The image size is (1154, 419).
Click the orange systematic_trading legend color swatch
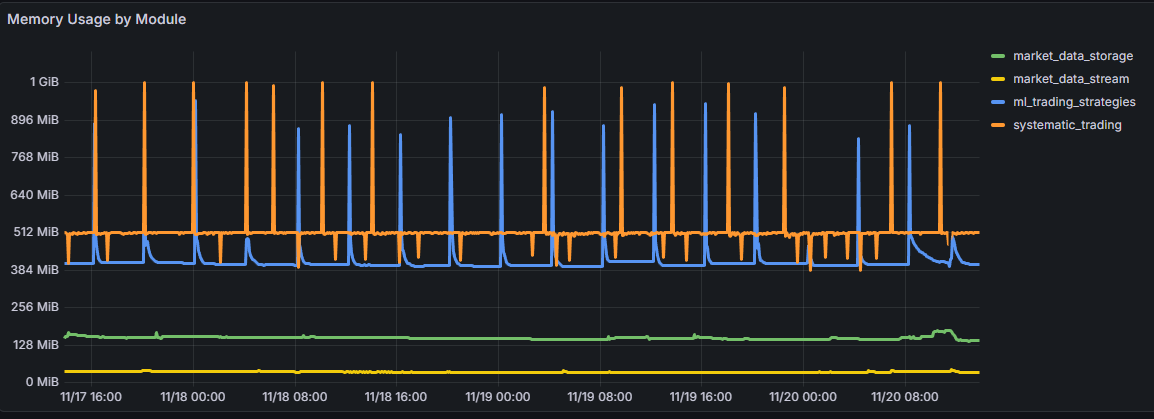click(996, 125)
